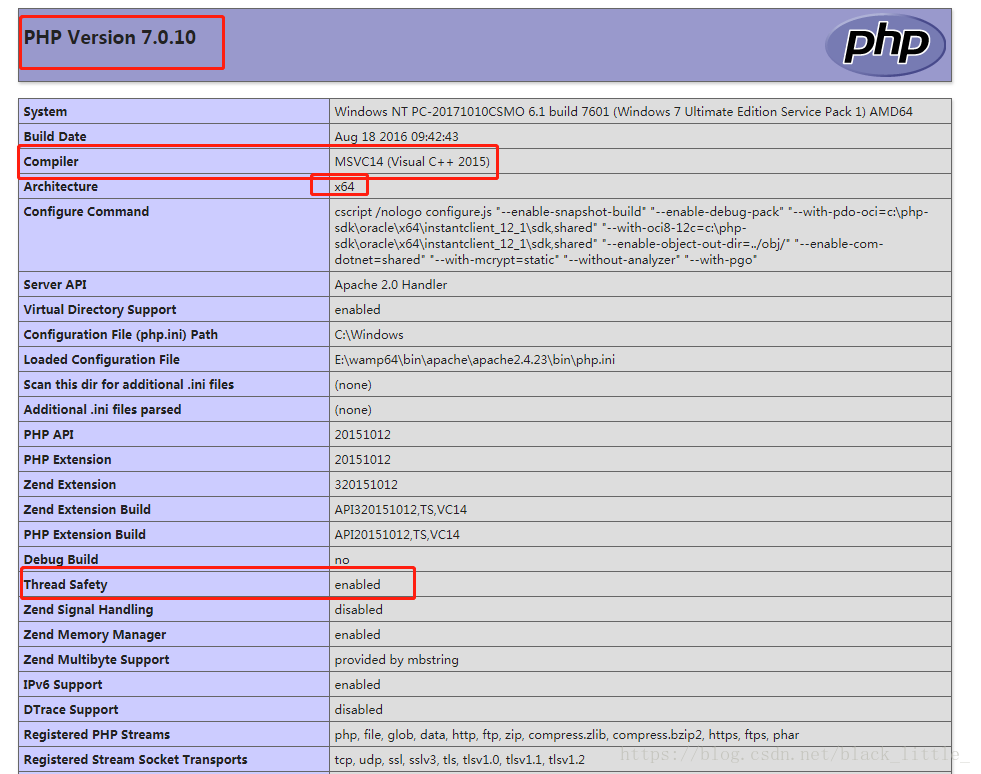Select the 'API320151012,TS,VC14' value
Screen dimensions: 981x774
[x=400, y=510]
